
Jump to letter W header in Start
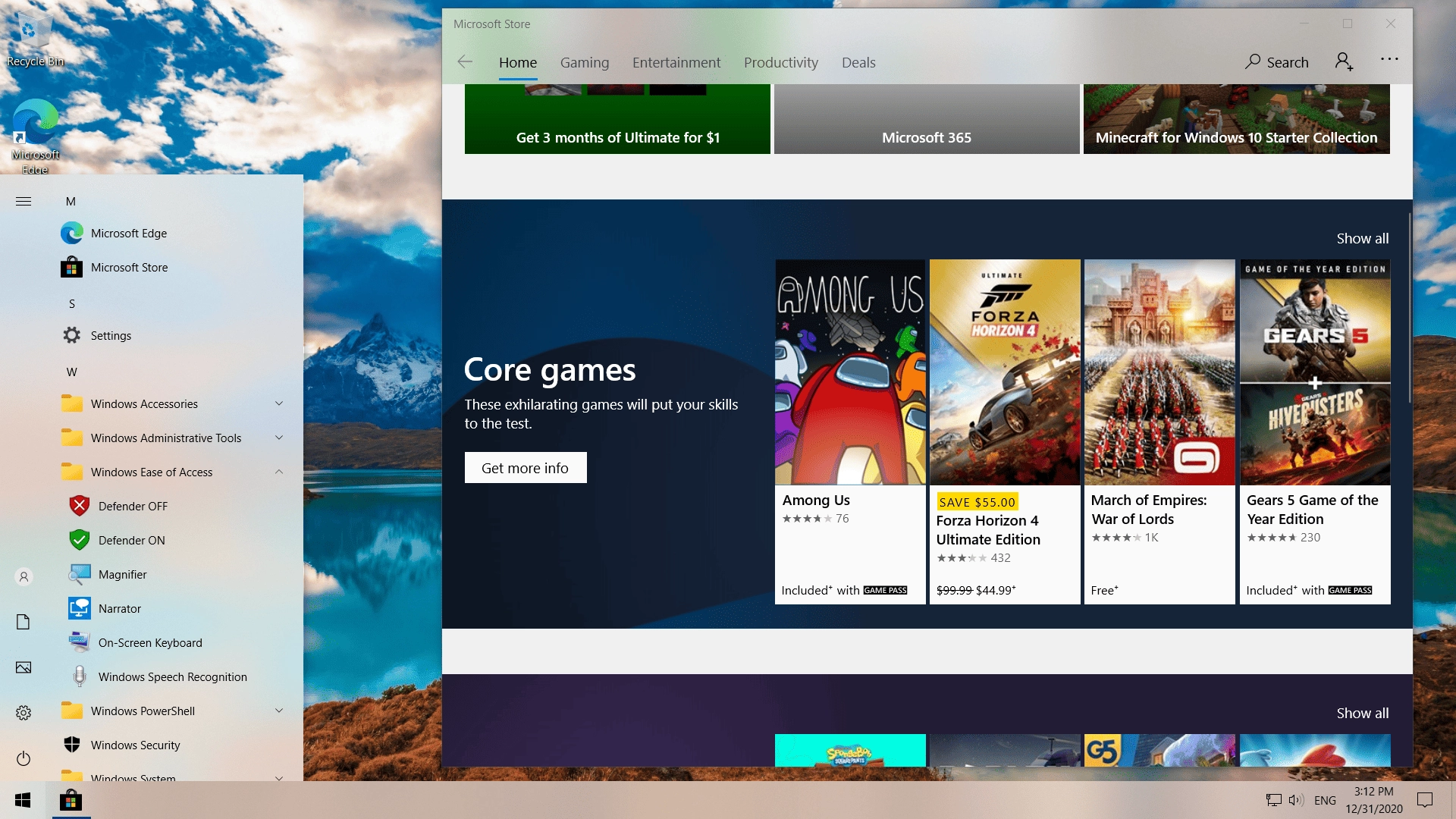pyautogui.click(x=72, y=372)
